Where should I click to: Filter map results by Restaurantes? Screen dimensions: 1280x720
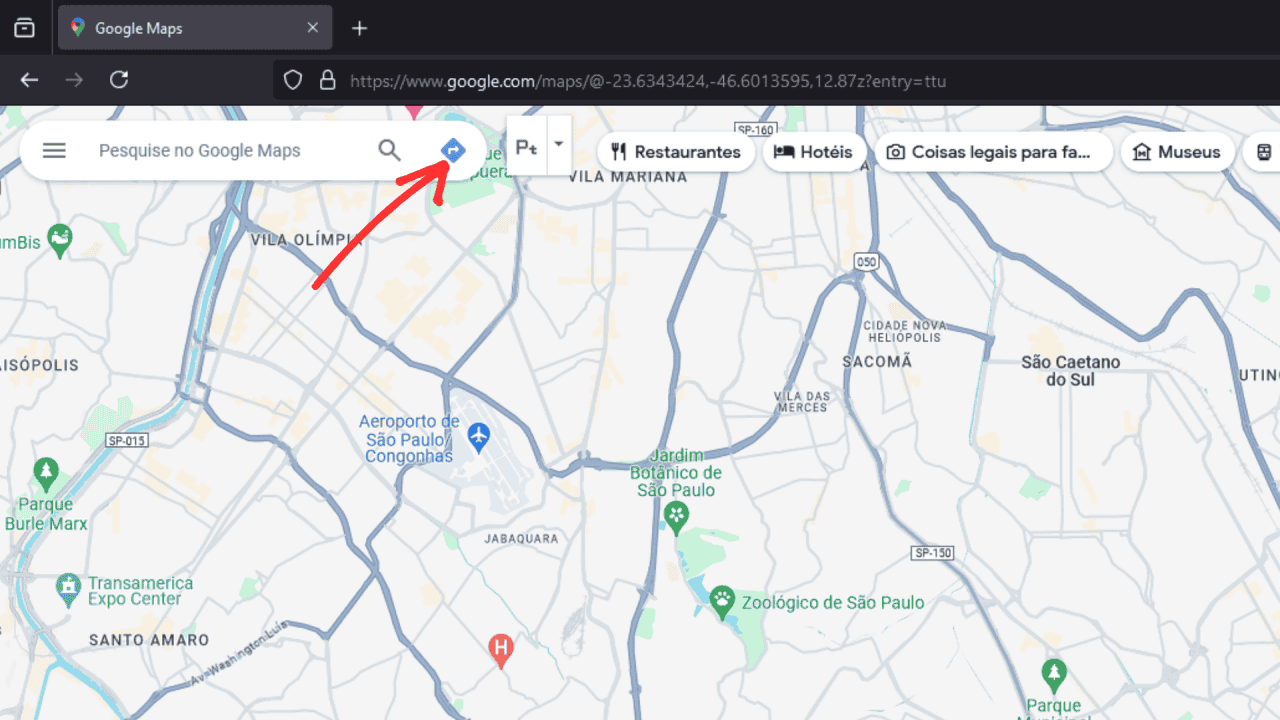coord(676,152)
